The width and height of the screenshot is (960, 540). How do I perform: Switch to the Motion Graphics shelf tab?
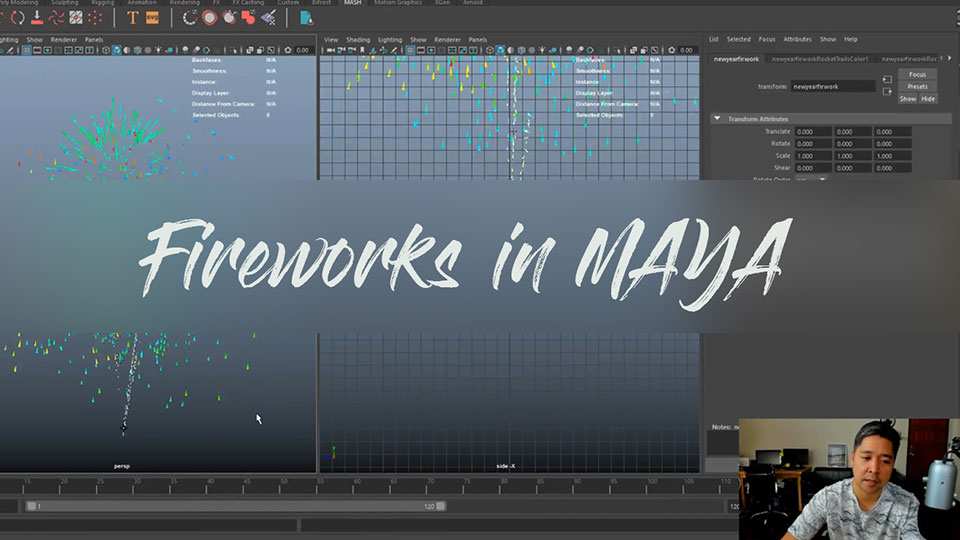click(398, 2)
